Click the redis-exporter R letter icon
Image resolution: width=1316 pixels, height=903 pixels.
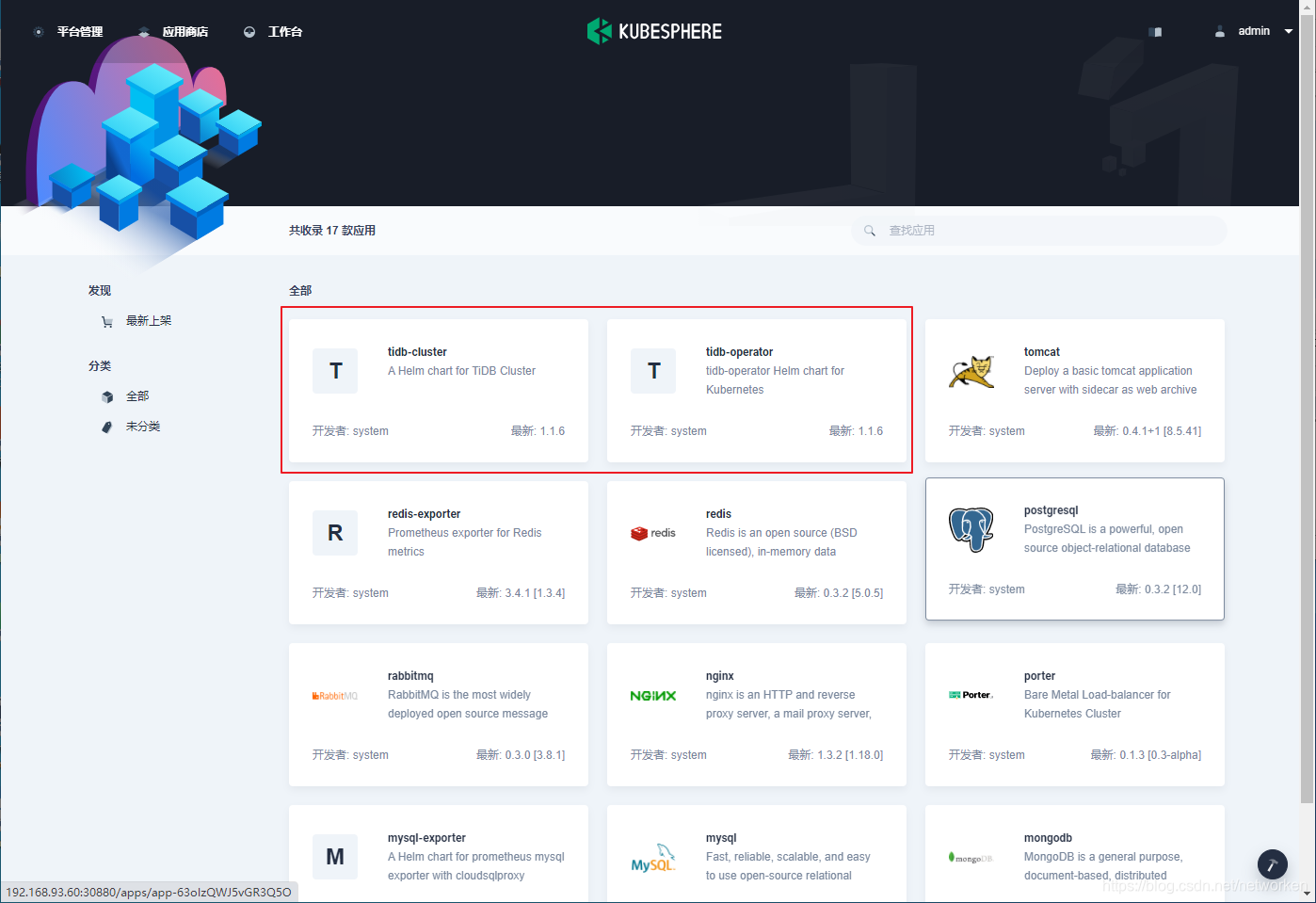(335, 533)
